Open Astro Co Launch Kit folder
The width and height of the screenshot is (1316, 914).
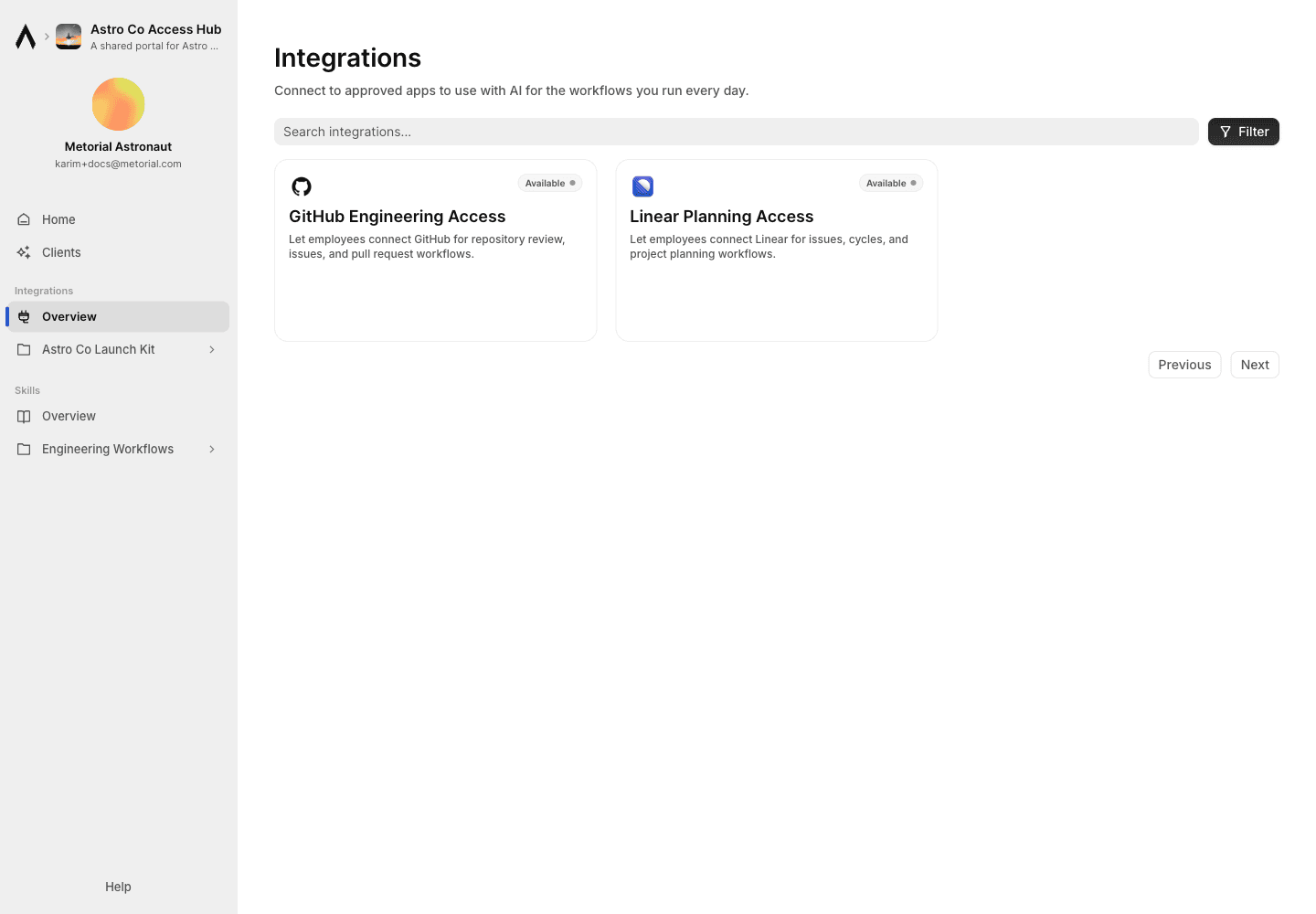click(x=118, y=349)
